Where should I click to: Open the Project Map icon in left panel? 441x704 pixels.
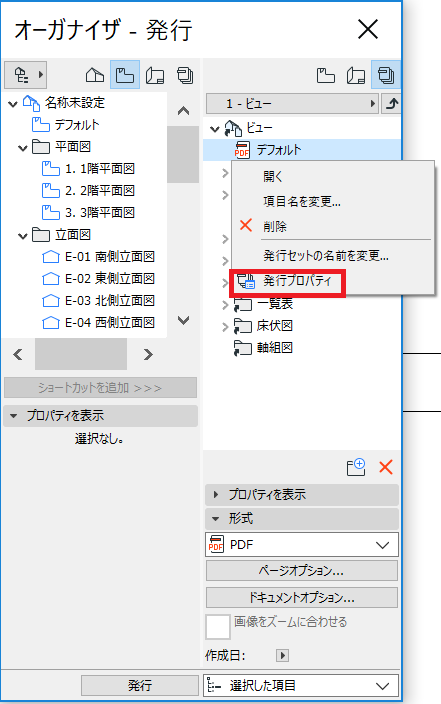point(95,75)
